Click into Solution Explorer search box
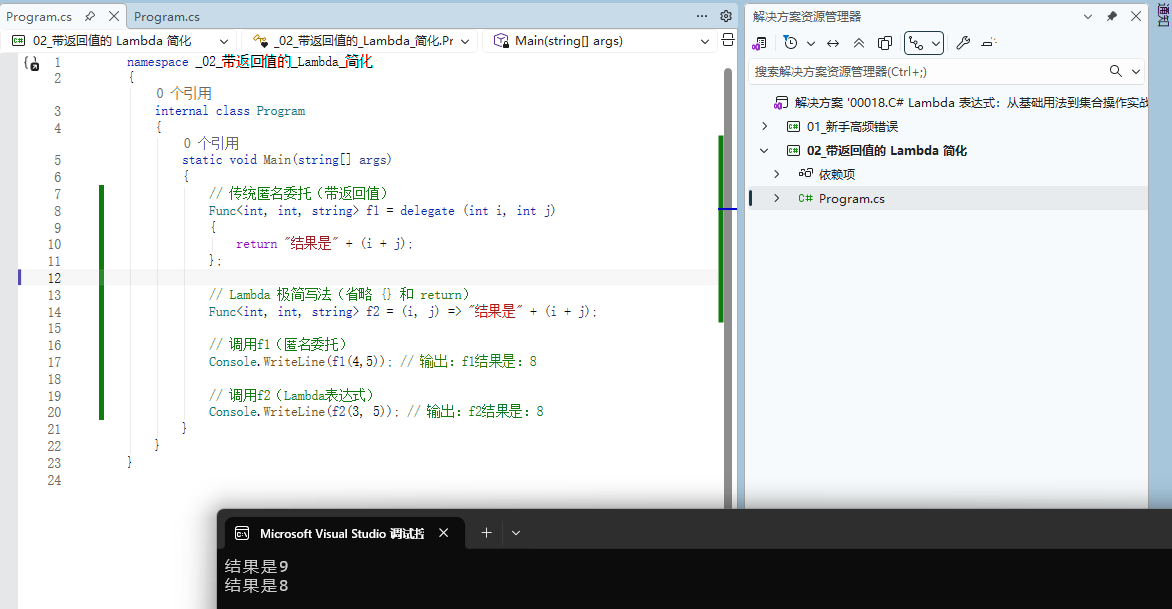The image size is (1172, 609). [925, 72]
